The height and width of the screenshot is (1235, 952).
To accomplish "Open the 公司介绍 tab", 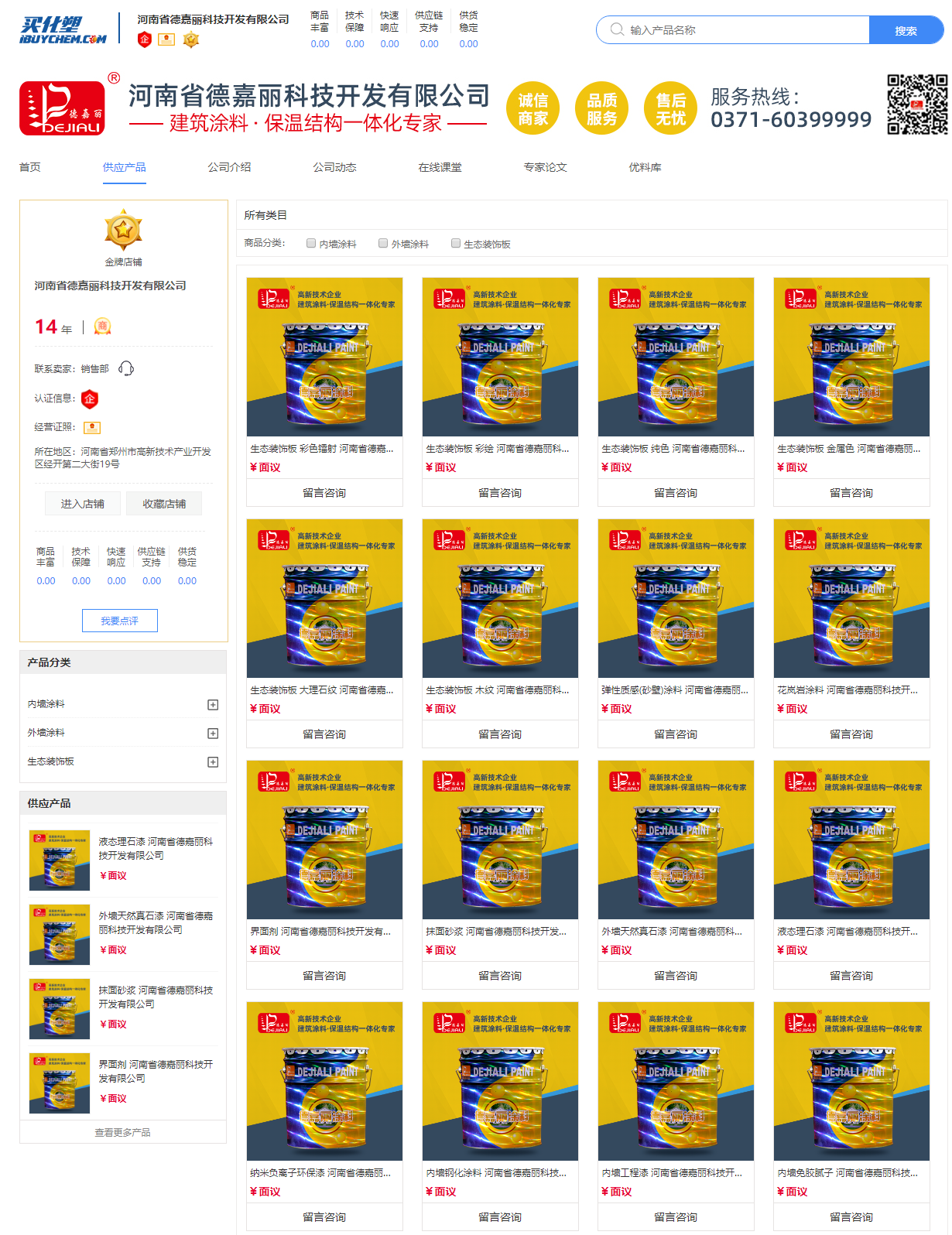I will pyautogui.click(x=230, y=167).
